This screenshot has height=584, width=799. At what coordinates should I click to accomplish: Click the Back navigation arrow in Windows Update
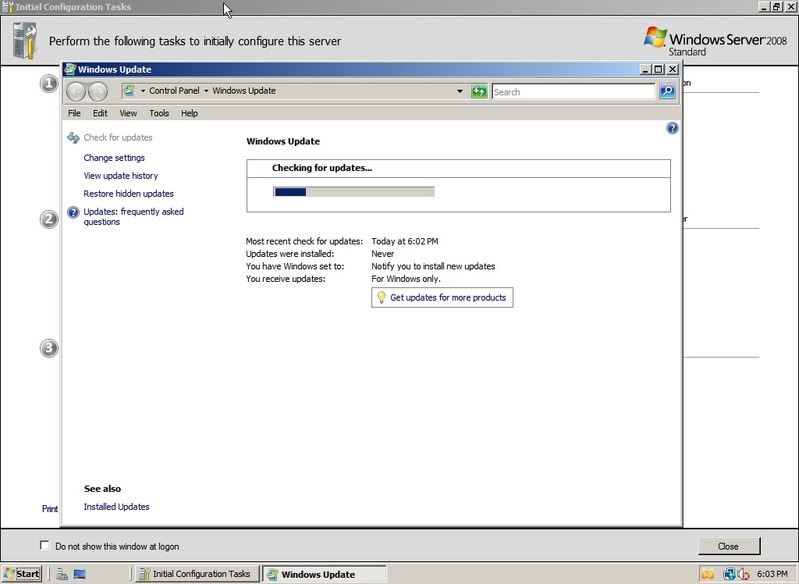[76, 92]
